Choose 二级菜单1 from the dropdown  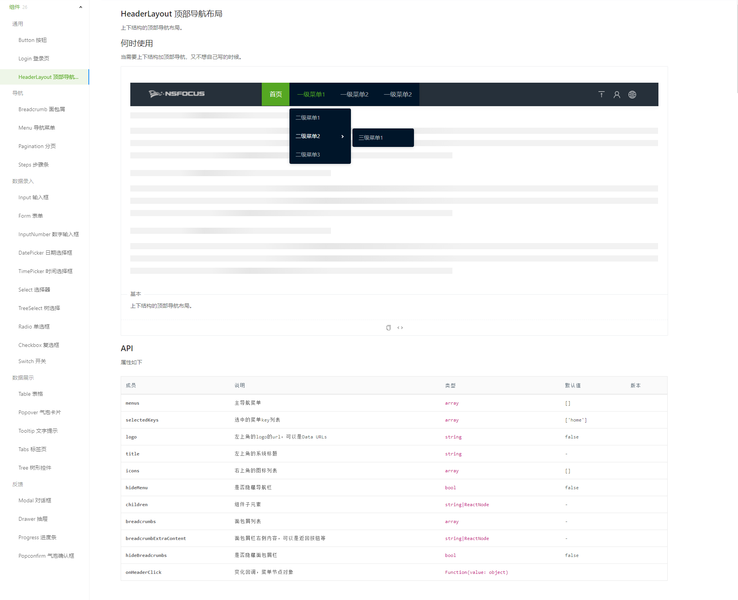point(320,118)
